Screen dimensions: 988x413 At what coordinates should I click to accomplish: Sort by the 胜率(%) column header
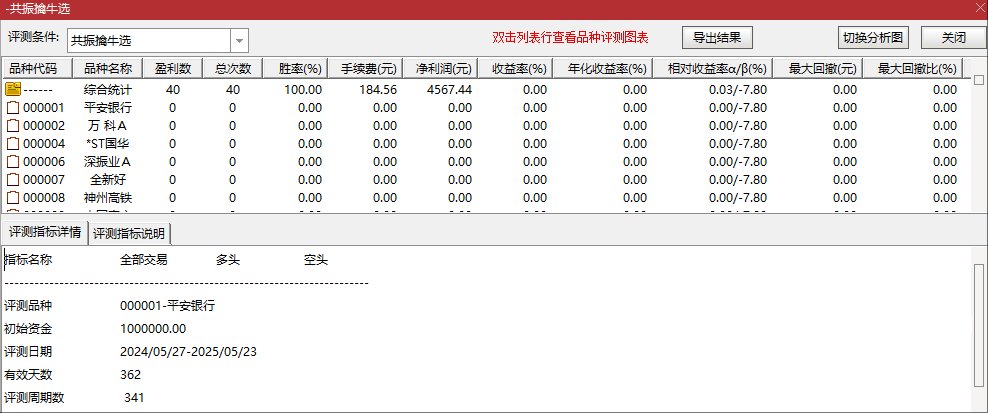tap(299, 69)
